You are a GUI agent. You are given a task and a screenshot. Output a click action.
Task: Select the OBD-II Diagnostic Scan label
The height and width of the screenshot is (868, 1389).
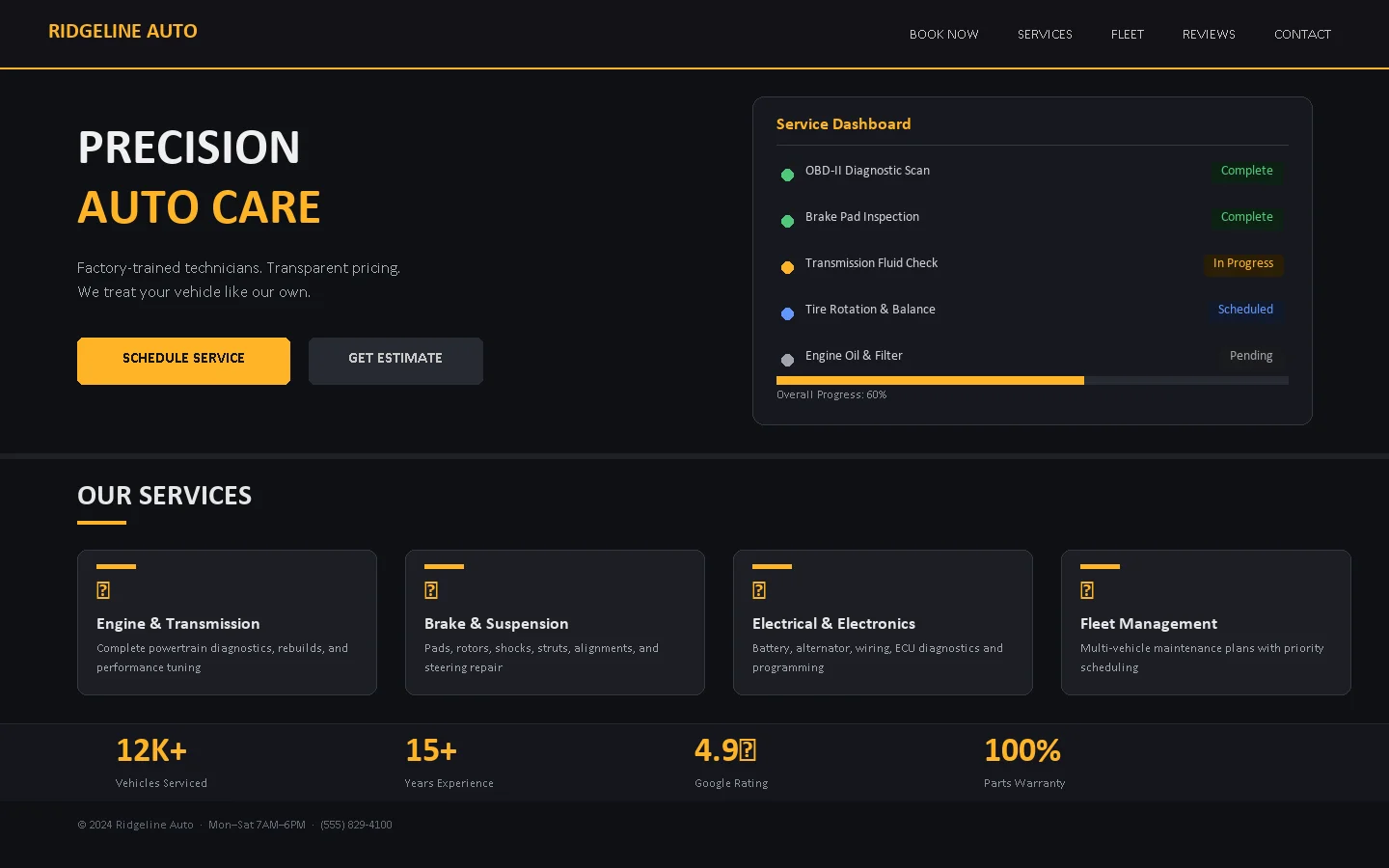pyautogui.click(x=867, y=171)
